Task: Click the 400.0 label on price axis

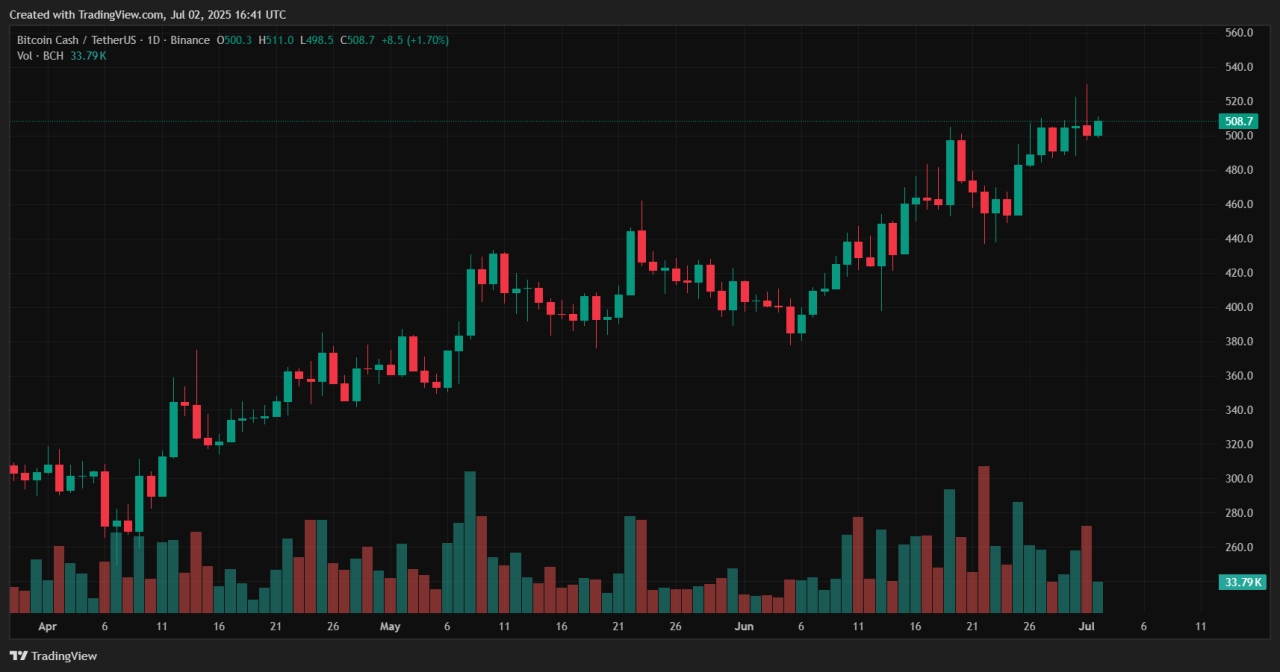Action: click(1239, 307)
